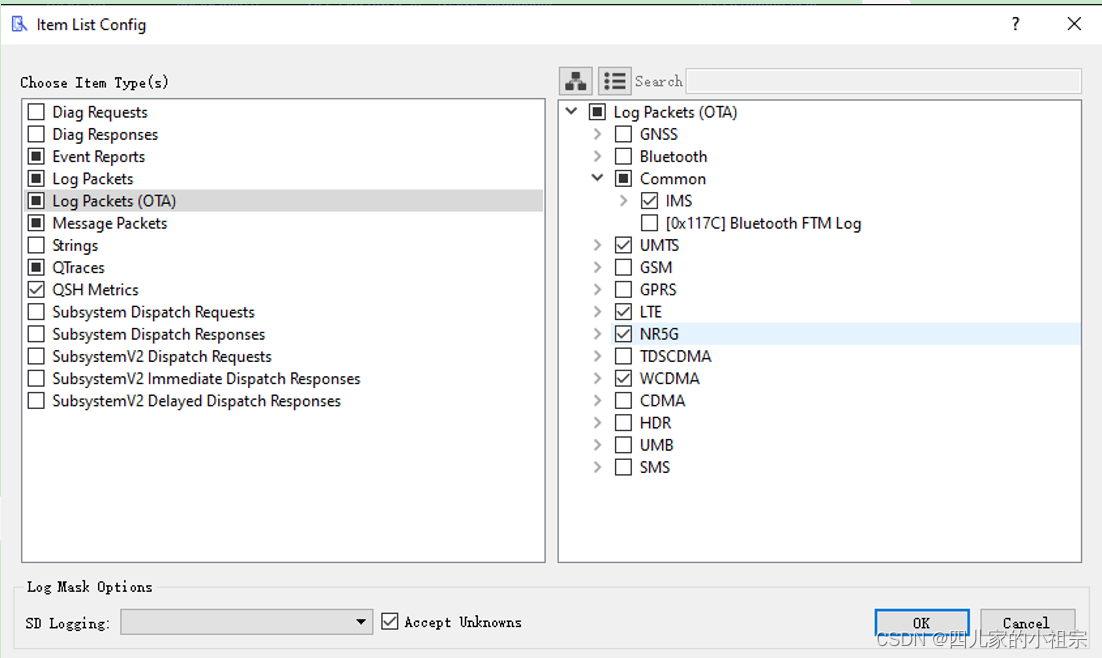Expand the GNSS tree node
The height and width of the screenshot is (658, 1102).
[x=597, y=134]
